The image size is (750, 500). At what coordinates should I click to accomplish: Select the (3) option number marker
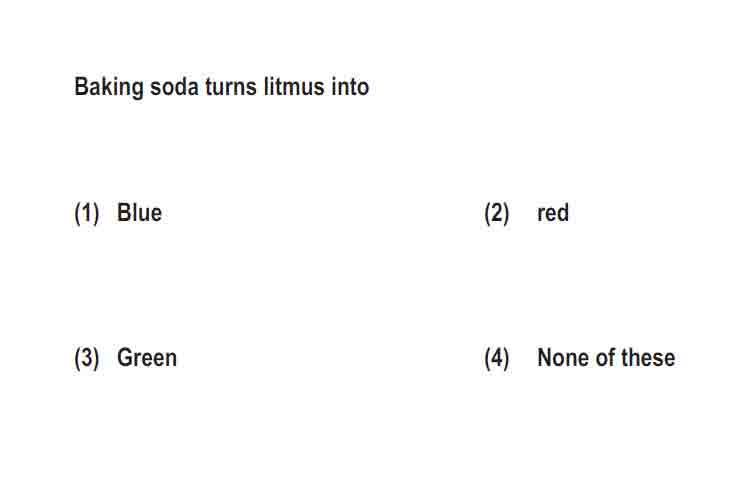click(x=87, y=358)
